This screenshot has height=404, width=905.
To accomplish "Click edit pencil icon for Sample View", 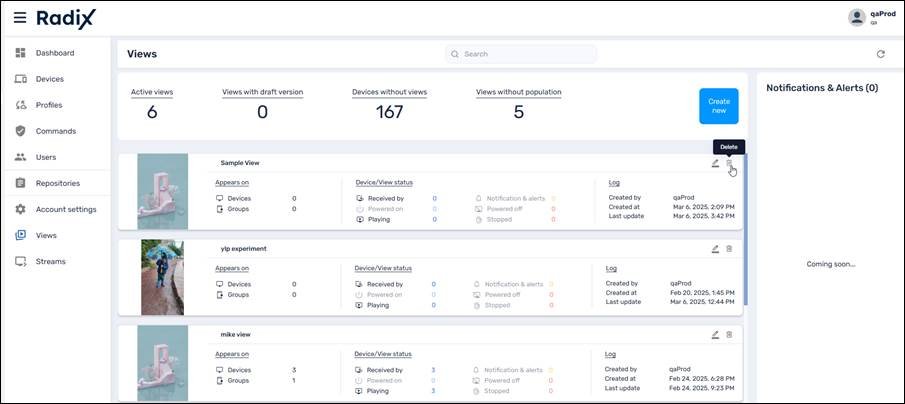I will [x=715, y=163].
